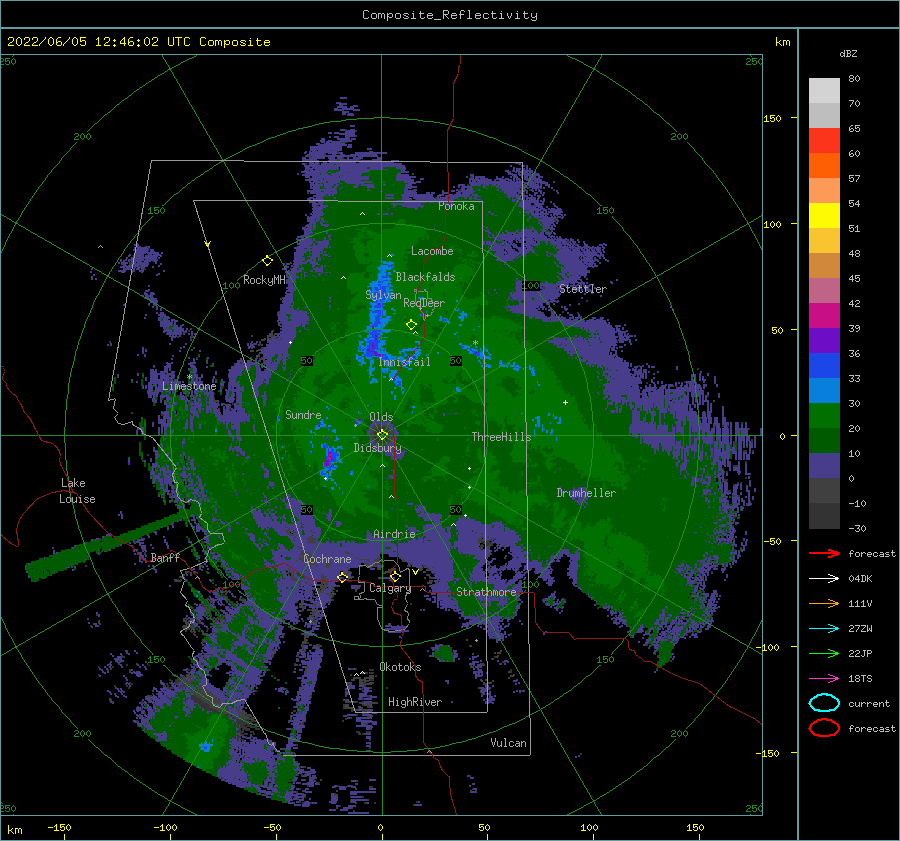Click the Didsbury town label
Image resolution: width=900 pixels, height=841 pixels.
pyautogui.click(x=378, y=448)
